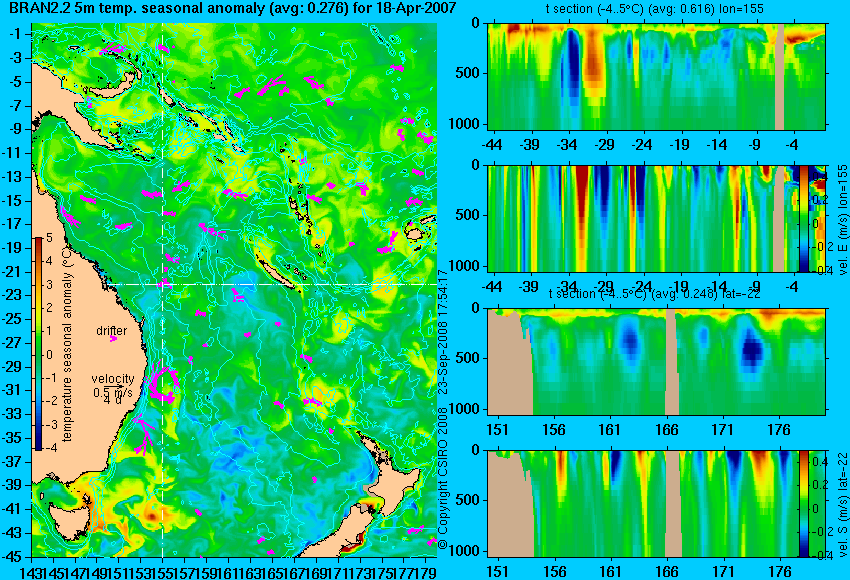Click the '-34' latitude tick under the top temperature section
The height and width of the screenshot is (580, 850).
(x=566, y=145)
